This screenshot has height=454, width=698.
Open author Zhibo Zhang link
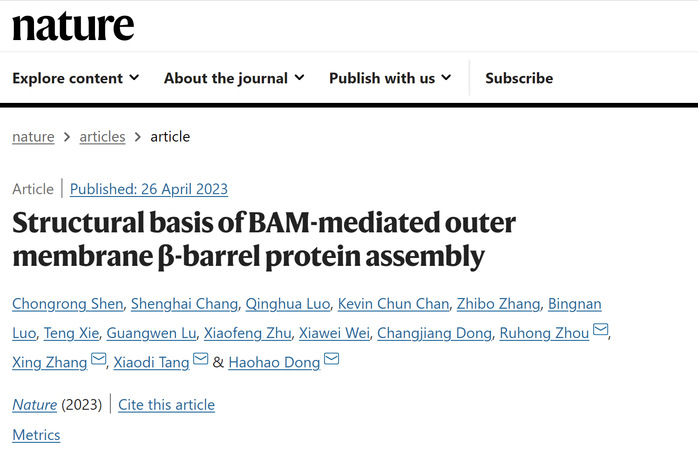pyautogui.click(x=499, y=304)
